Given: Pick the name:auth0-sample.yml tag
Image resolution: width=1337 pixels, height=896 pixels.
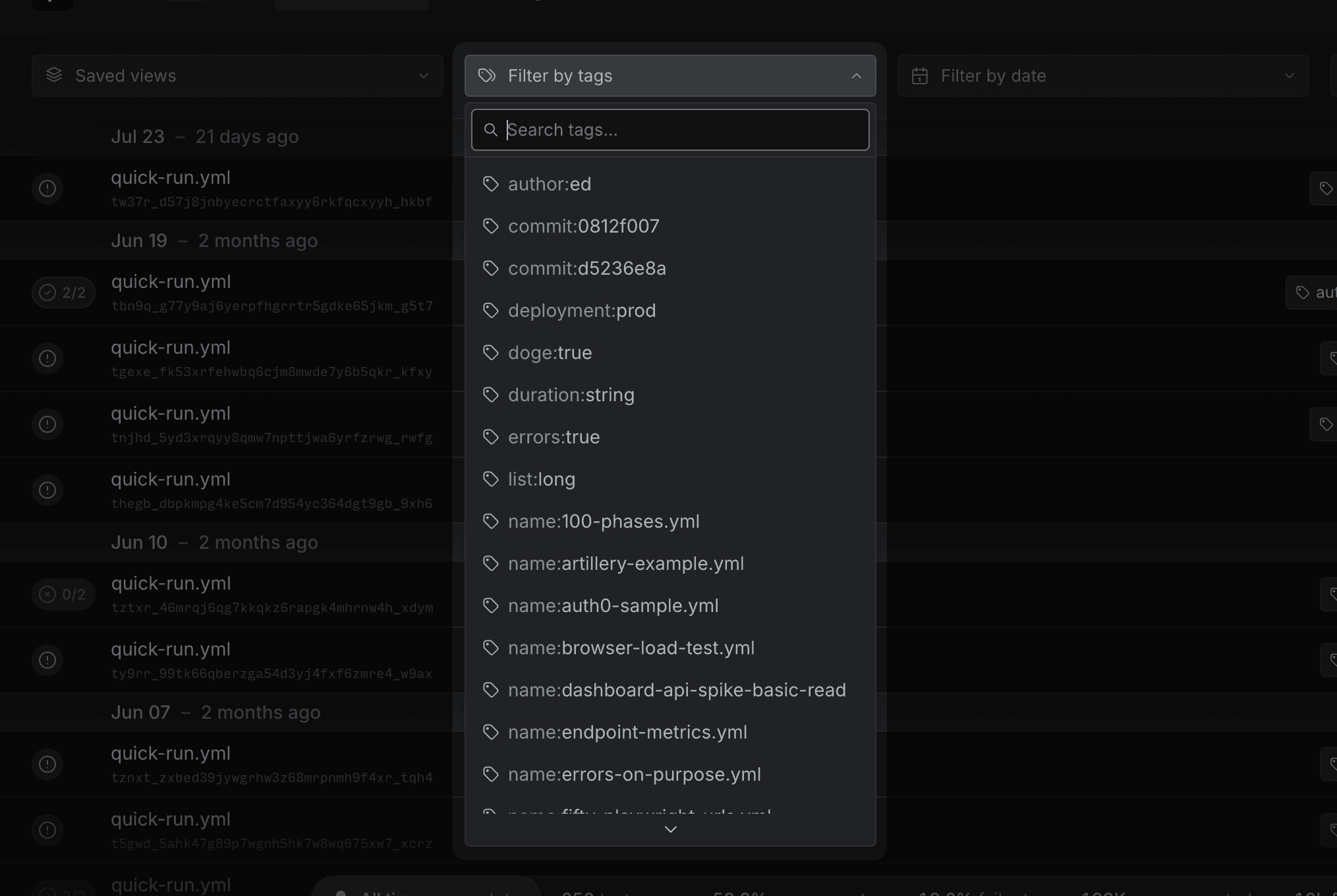Looking at the screenshot, I should tap(670, 605).
